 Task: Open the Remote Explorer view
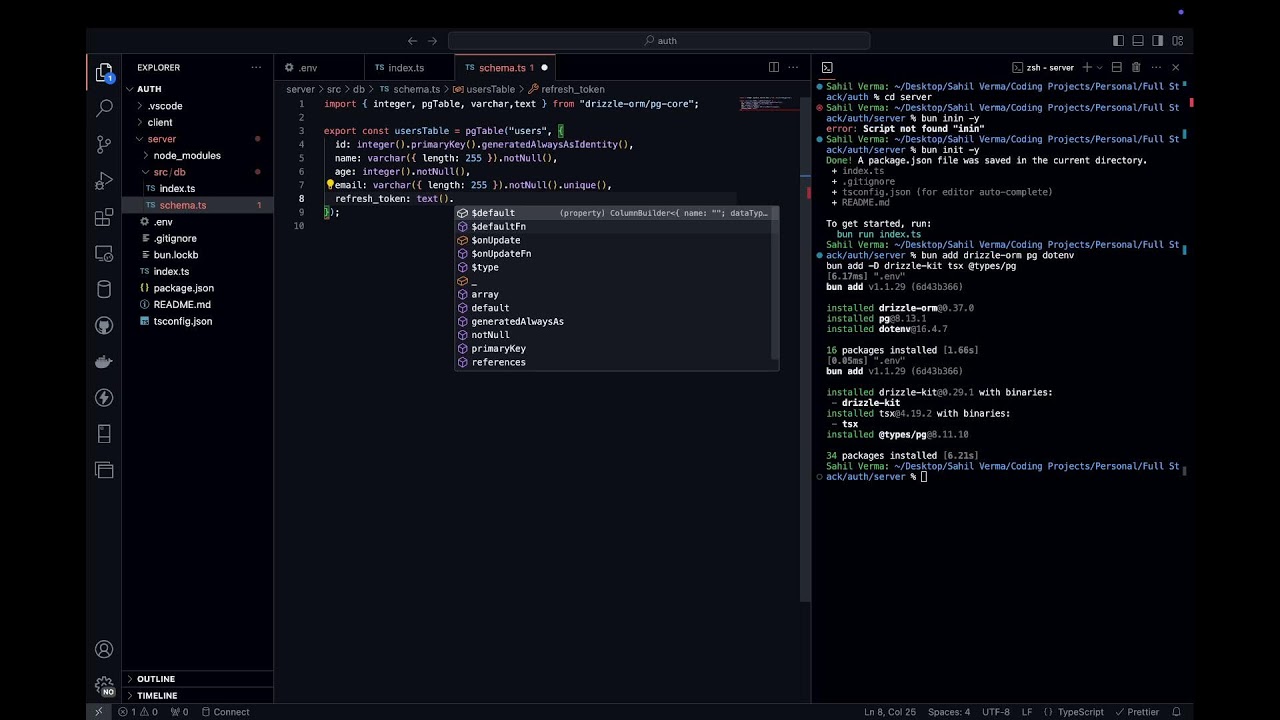pyautogui.click(x=104, y=253)
